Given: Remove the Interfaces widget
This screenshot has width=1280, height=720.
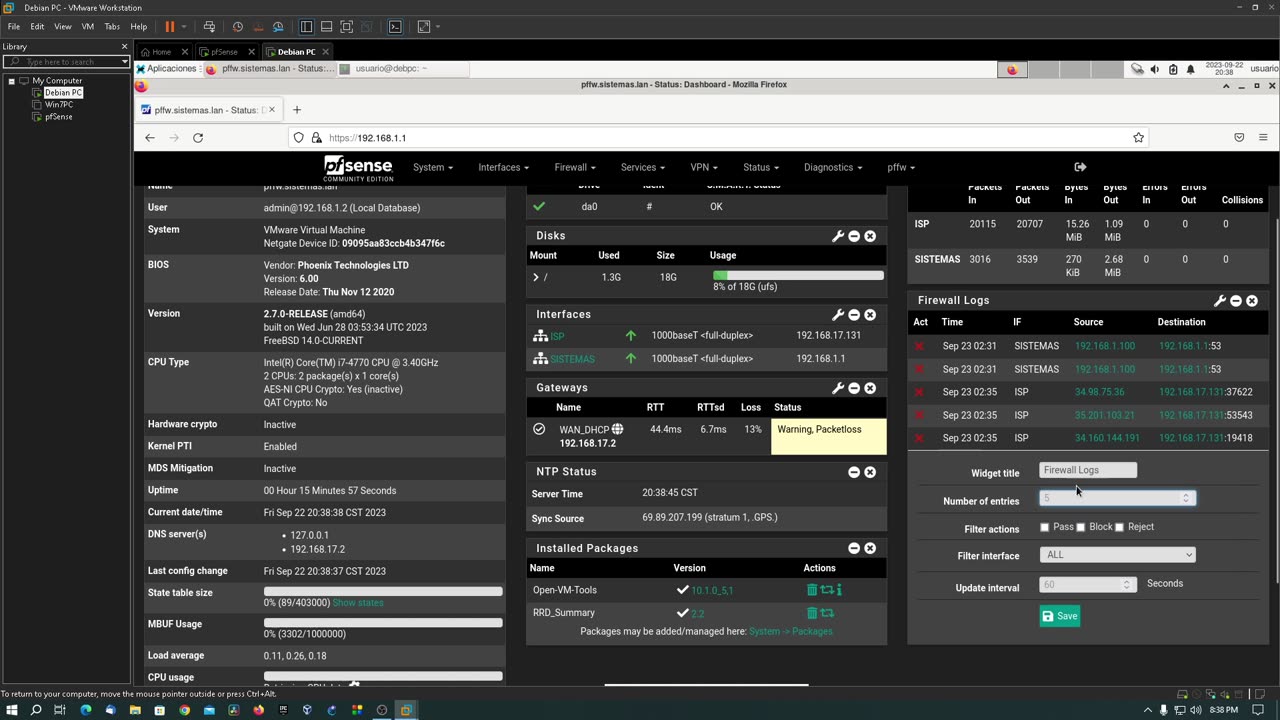Looking at the screenshot, I should [x=870, y=315].
